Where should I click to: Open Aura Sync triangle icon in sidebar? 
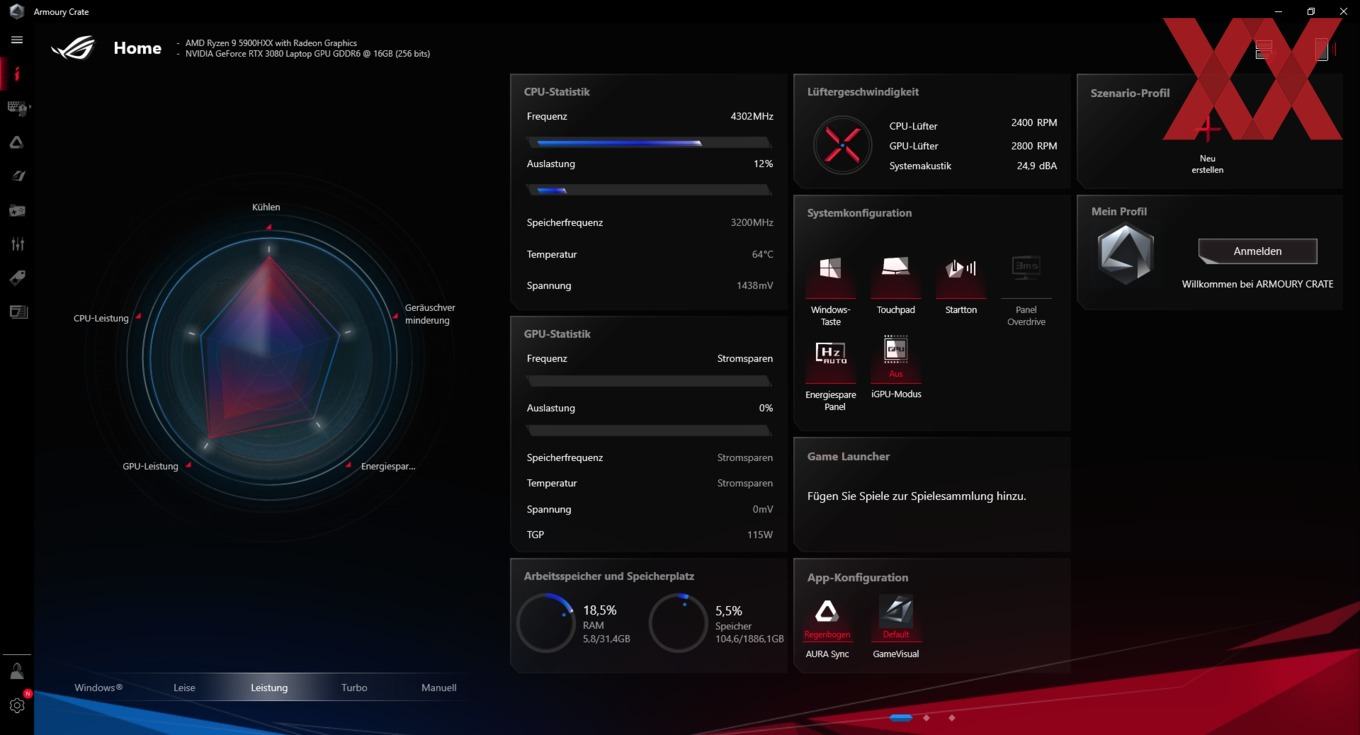click(16, 143)
